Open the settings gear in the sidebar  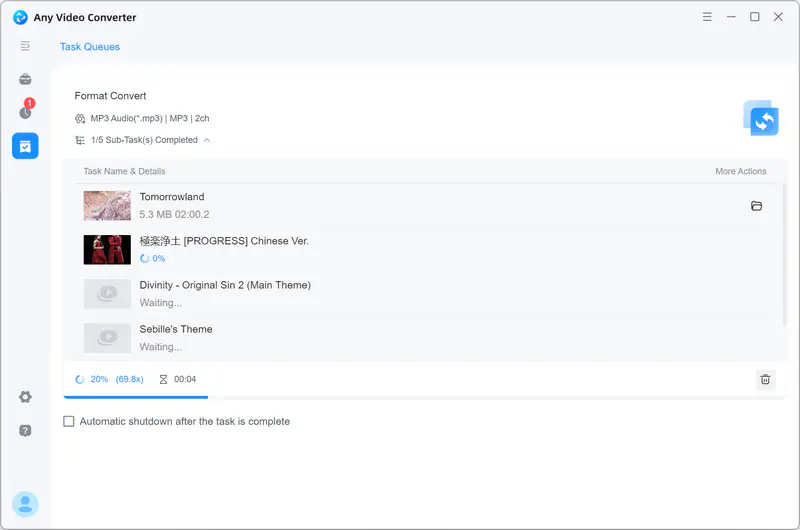click(25, 397)
